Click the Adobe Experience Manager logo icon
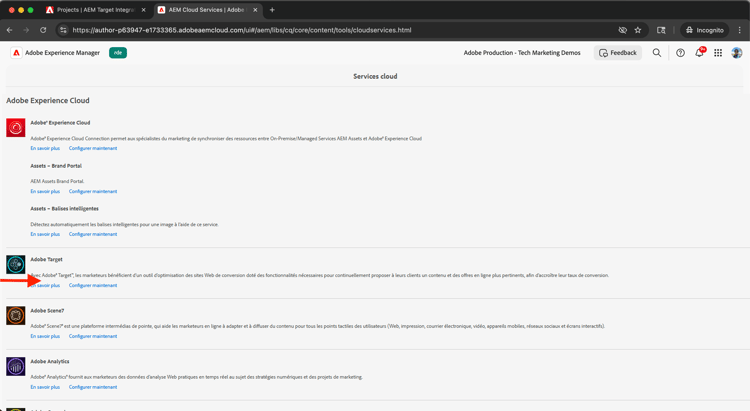The width and height of the screenshot is (750, 411). [x=16, y=53]
